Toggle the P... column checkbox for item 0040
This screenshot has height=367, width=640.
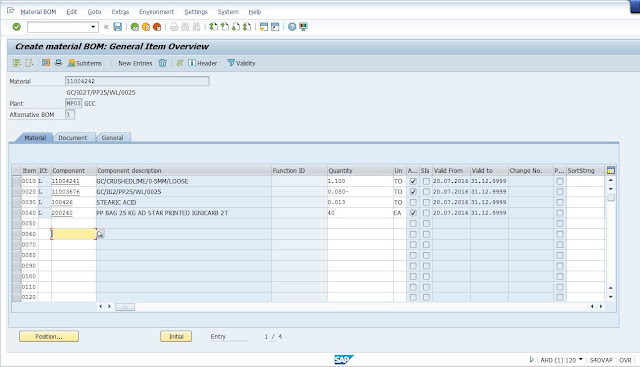click(560, 213)
